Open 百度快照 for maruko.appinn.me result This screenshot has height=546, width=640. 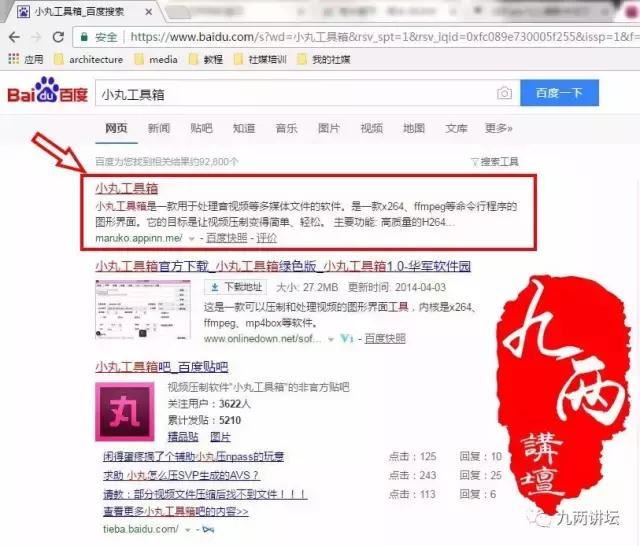[x=227, y=238]
